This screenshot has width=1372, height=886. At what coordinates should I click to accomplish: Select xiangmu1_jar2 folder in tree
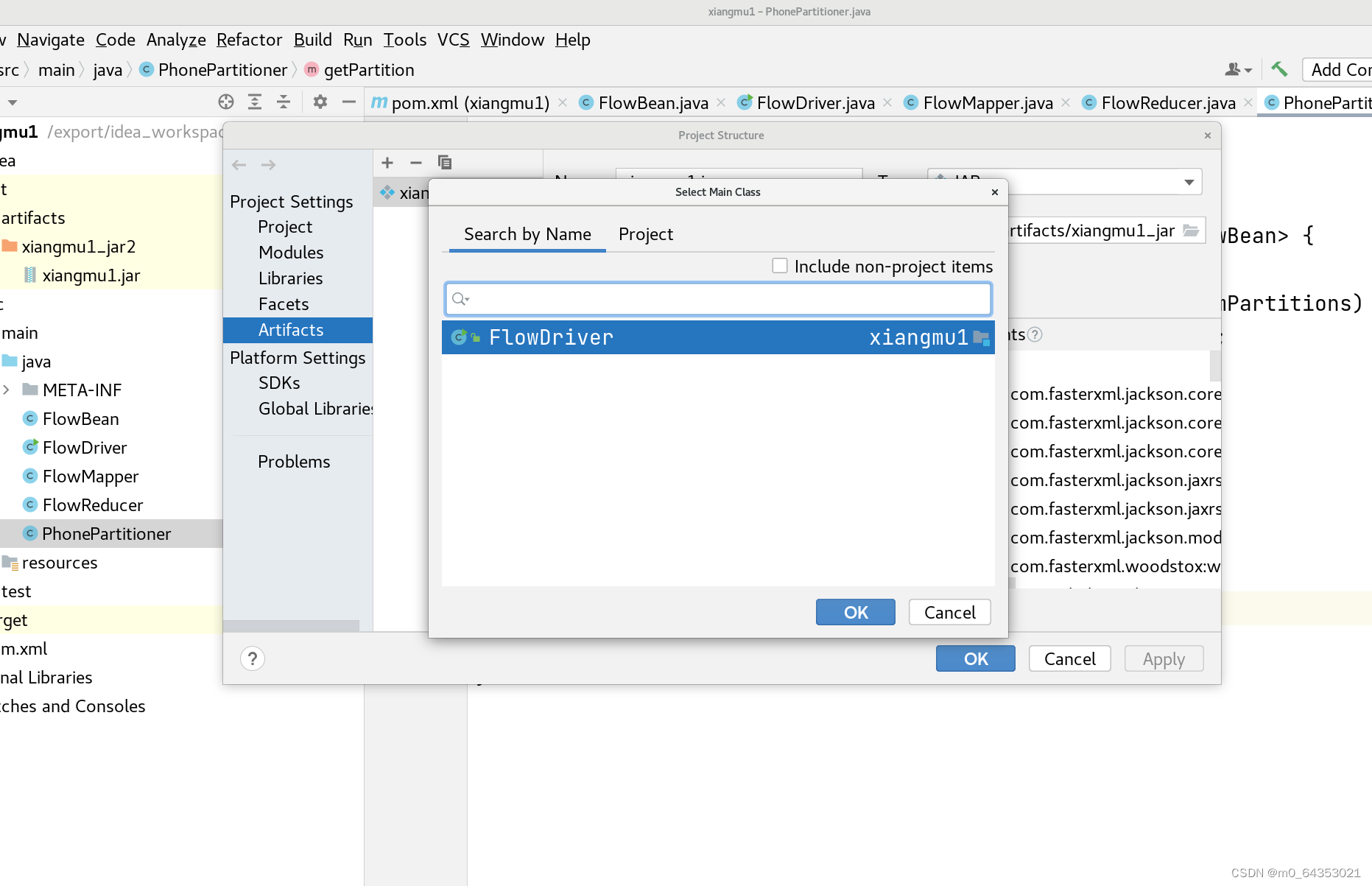point(79,247)
